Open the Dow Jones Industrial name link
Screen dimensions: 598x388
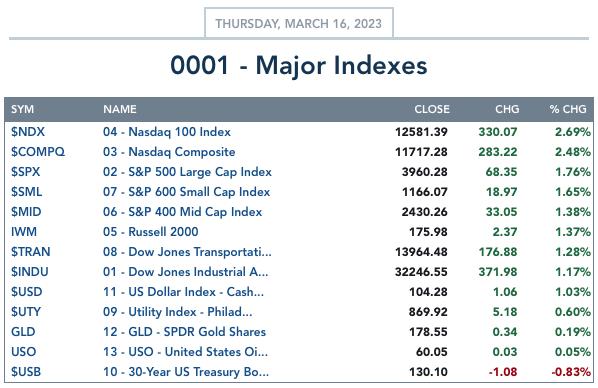(x=185, y=272)
